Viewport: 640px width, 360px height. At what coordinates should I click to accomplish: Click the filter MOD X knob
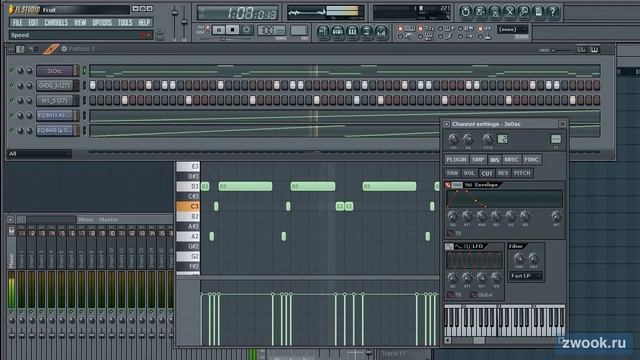pos(519,258)
